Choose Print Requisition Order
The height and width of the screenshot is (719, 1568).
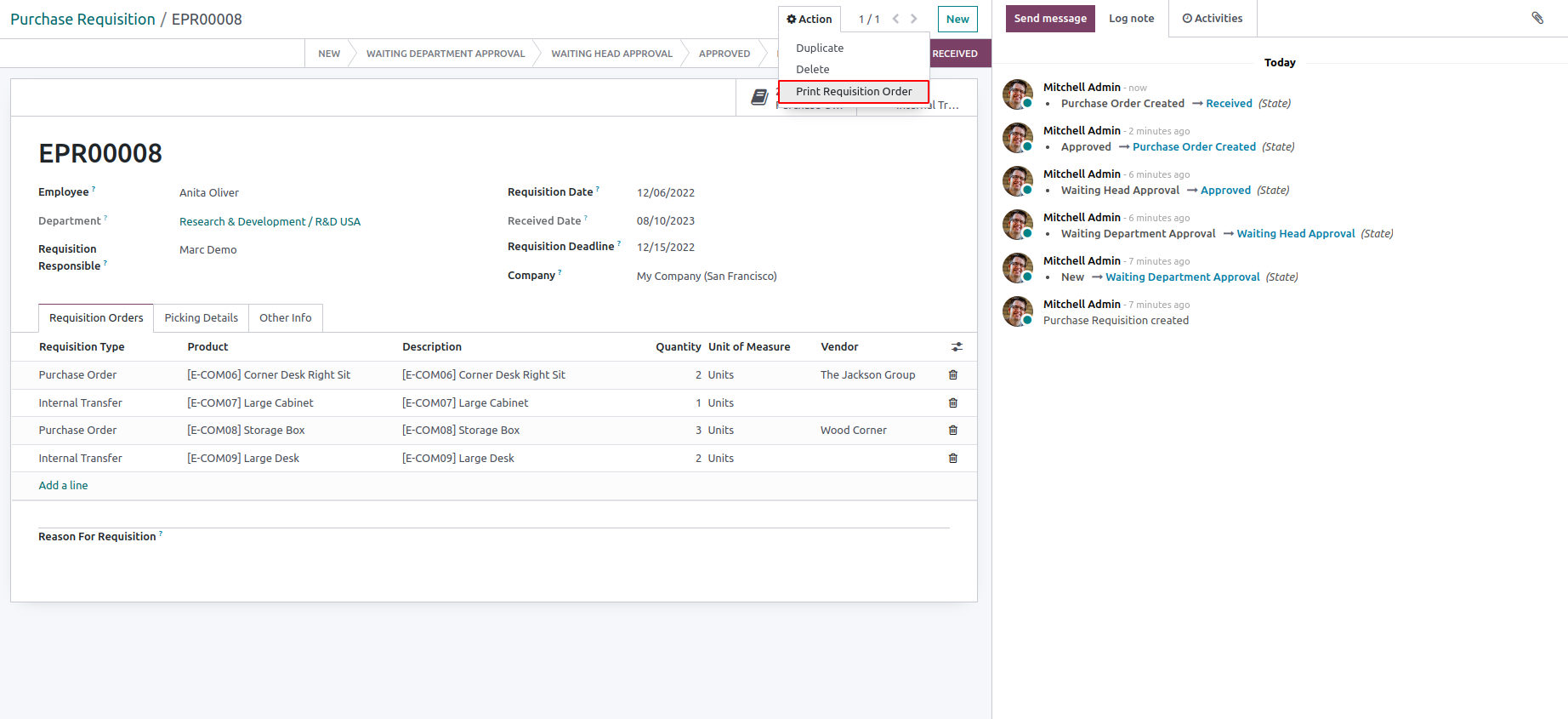pos(854,92)
